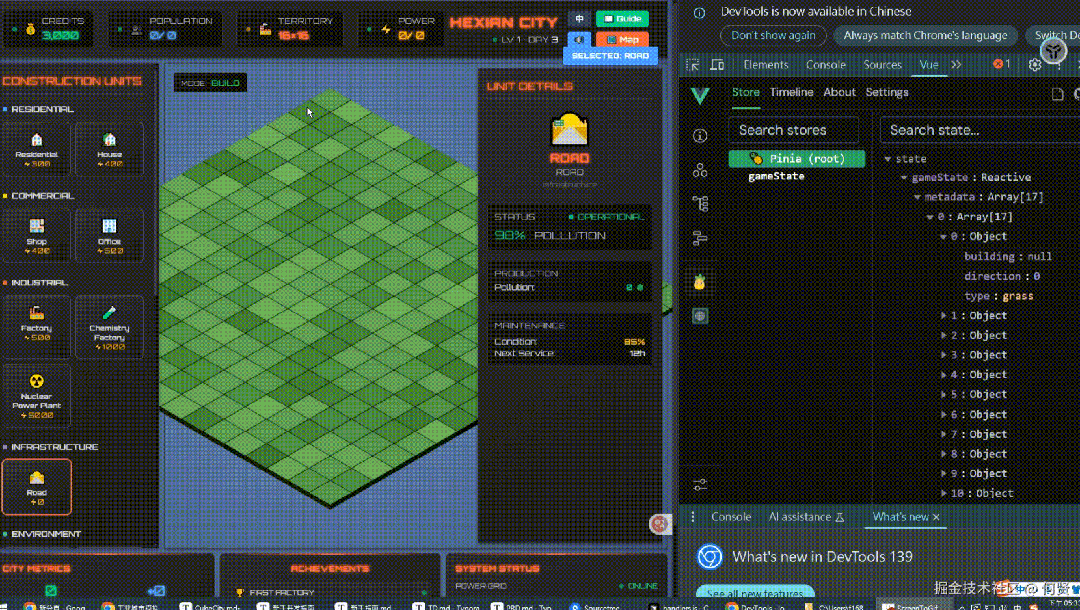Select the Road infrastructure unit
Image resolution: width=1080 pixels, height=610 pixels.
(37, 487)
